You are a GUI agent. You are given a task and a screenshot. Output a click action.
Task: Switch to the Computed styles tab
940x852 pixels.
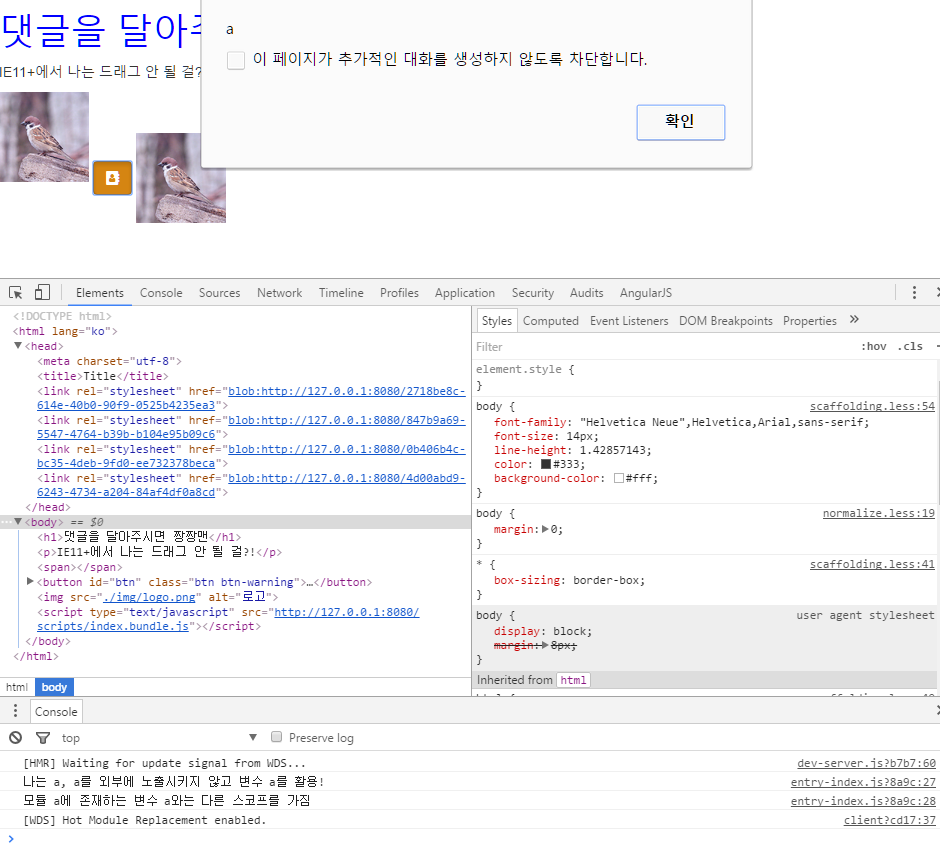pyautogui.click(x=551, y=321)
